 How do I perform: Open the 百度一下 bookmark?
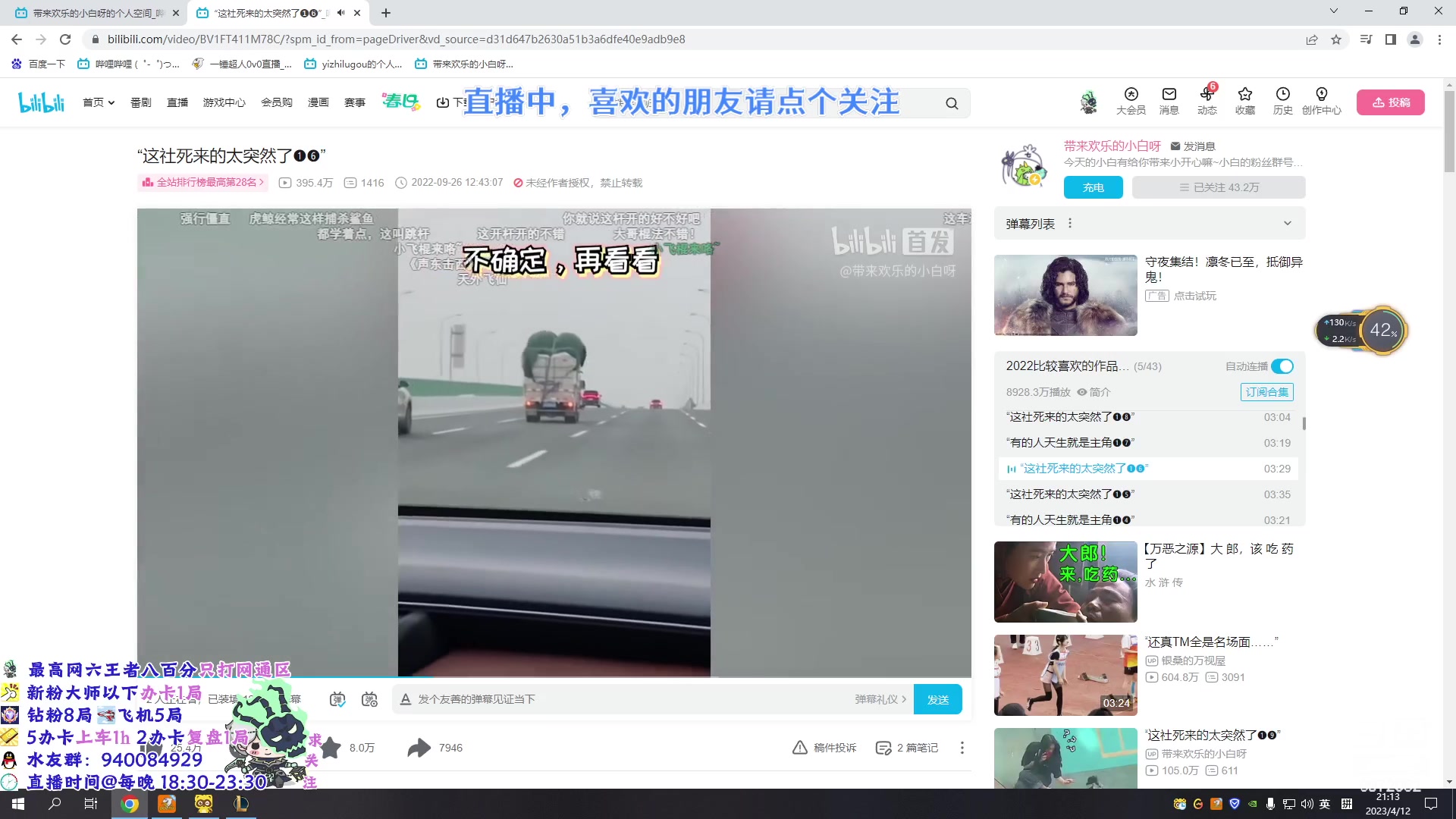click(x=38, y=64)
